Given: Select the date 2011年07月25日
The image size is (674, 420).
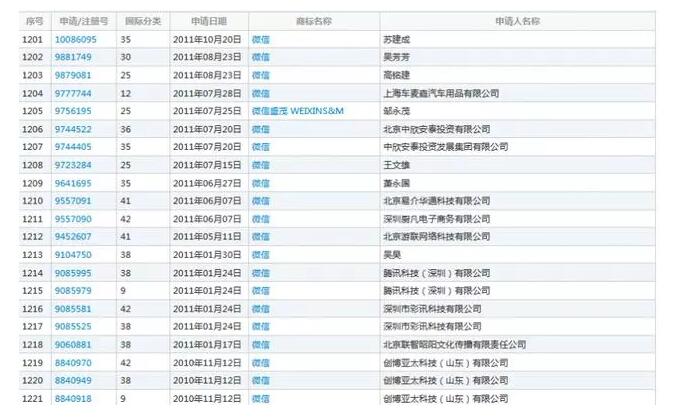Looking at the screenshot, I should point(207,111).
